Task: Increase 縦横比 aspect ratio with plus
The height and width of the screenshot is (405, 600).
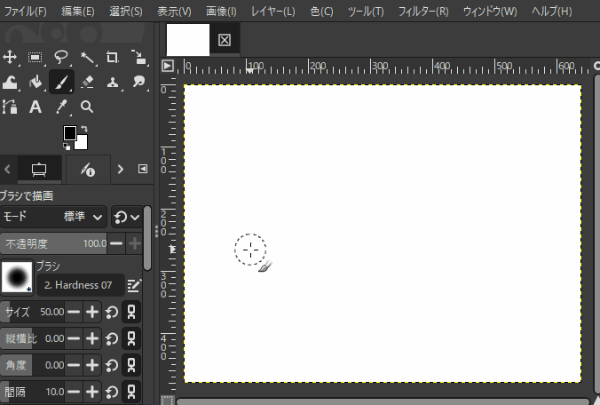Action: pyautogui.click(x=92, y=339)
